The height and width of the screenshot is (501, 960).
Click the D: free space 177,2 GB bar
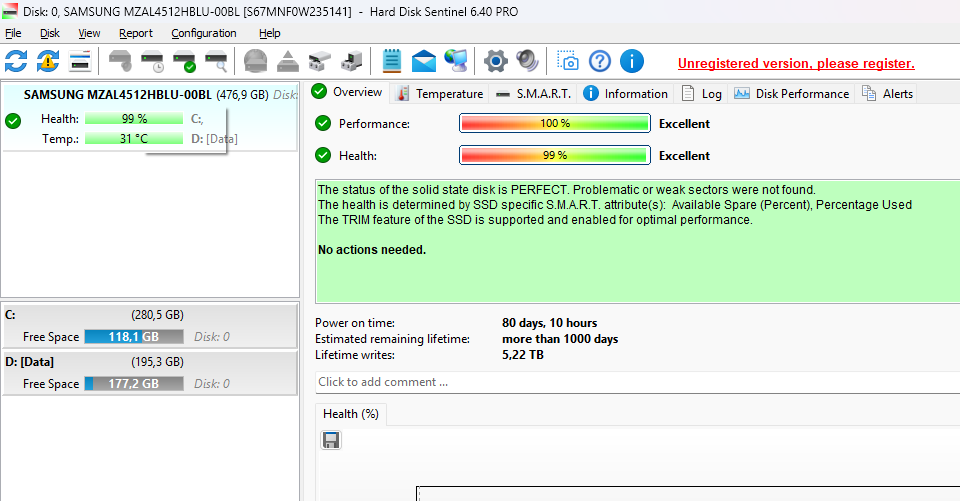(133, 384)
